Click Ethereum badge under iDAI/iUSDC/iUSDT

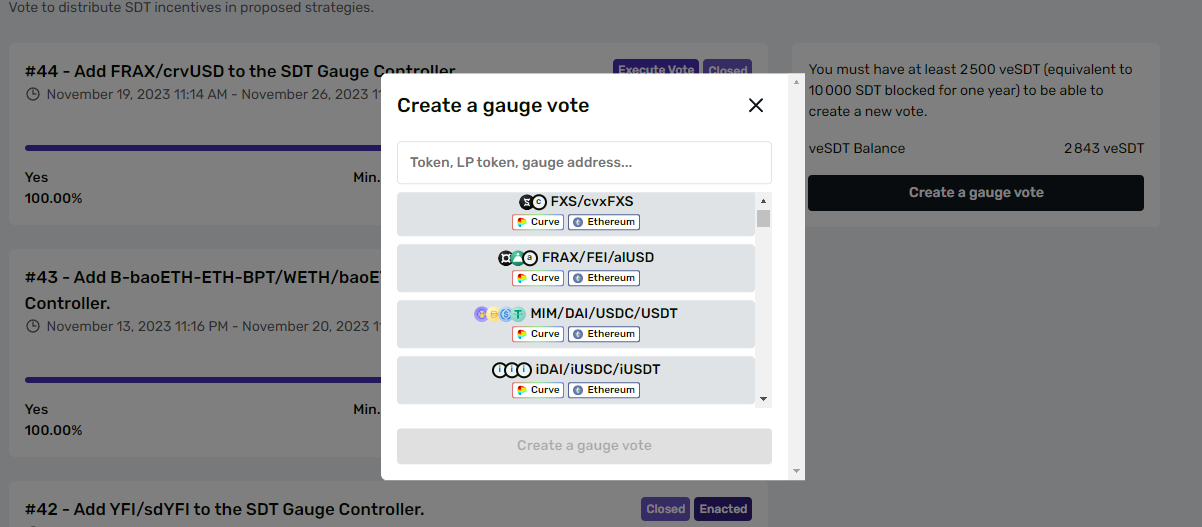point(604,390)
